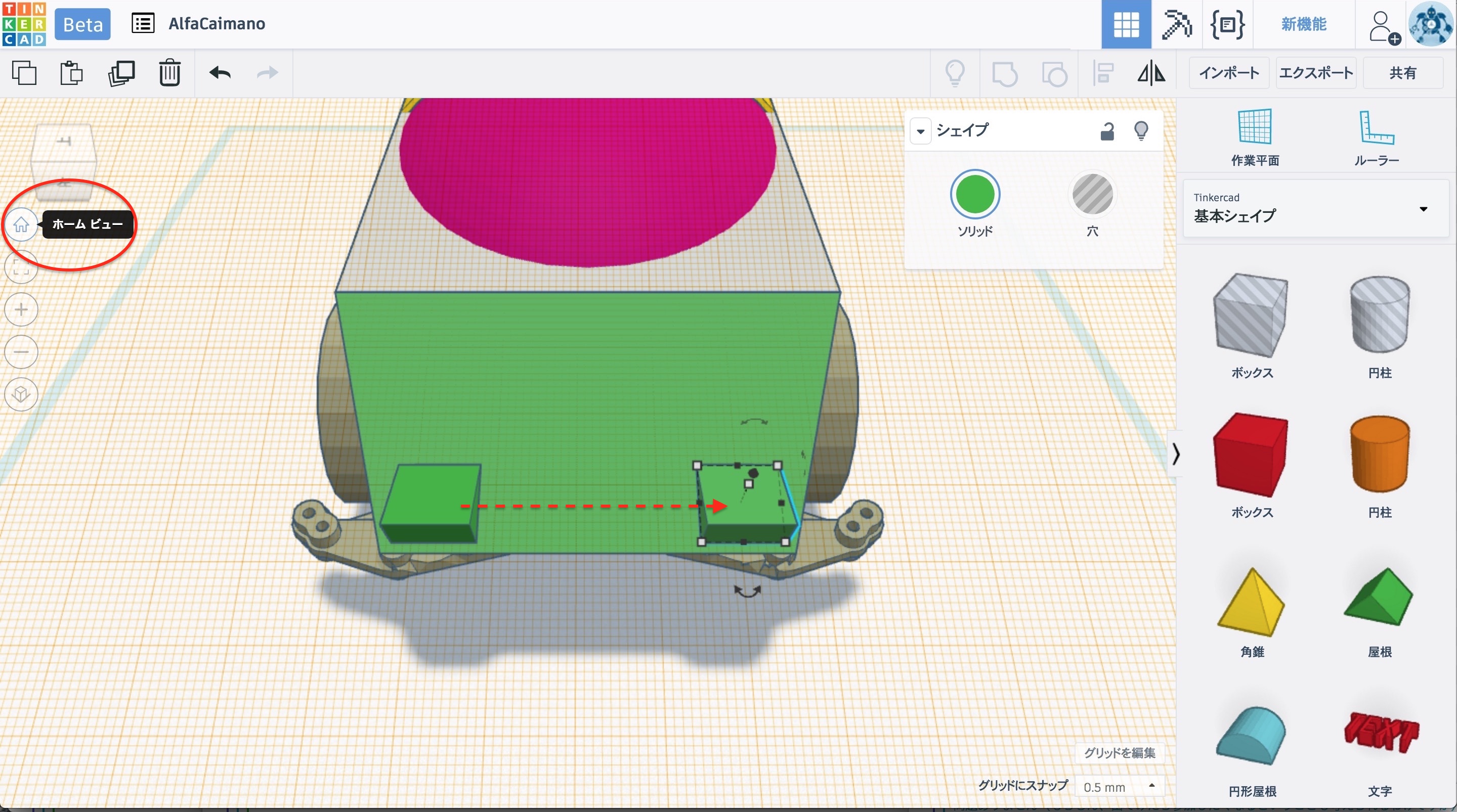Set shape to Hole (穴) mode
Screen dimensions: 1457x812
click(x=1092, y=195)
